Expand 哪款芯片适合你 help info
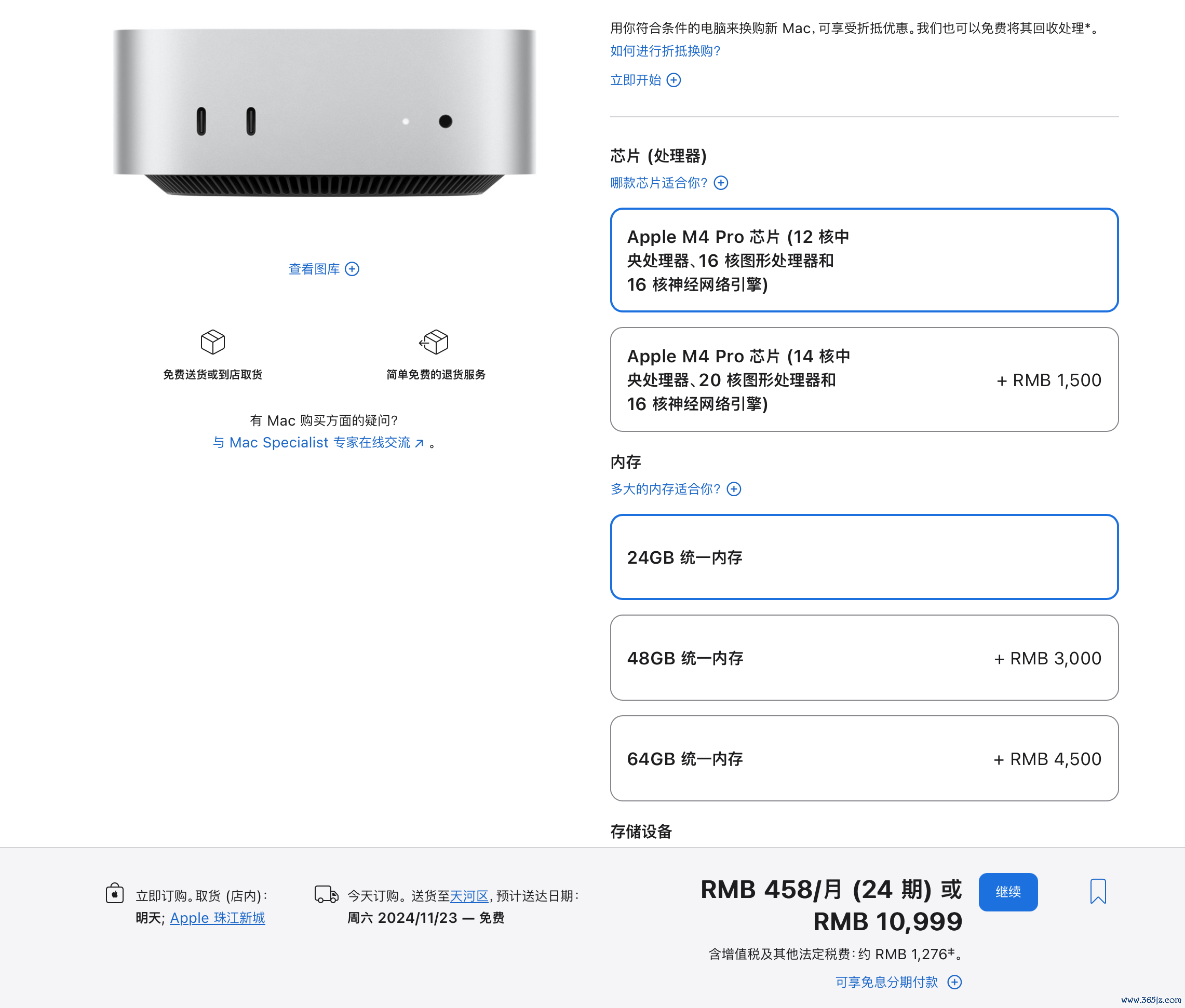 (x=669, y=183)
